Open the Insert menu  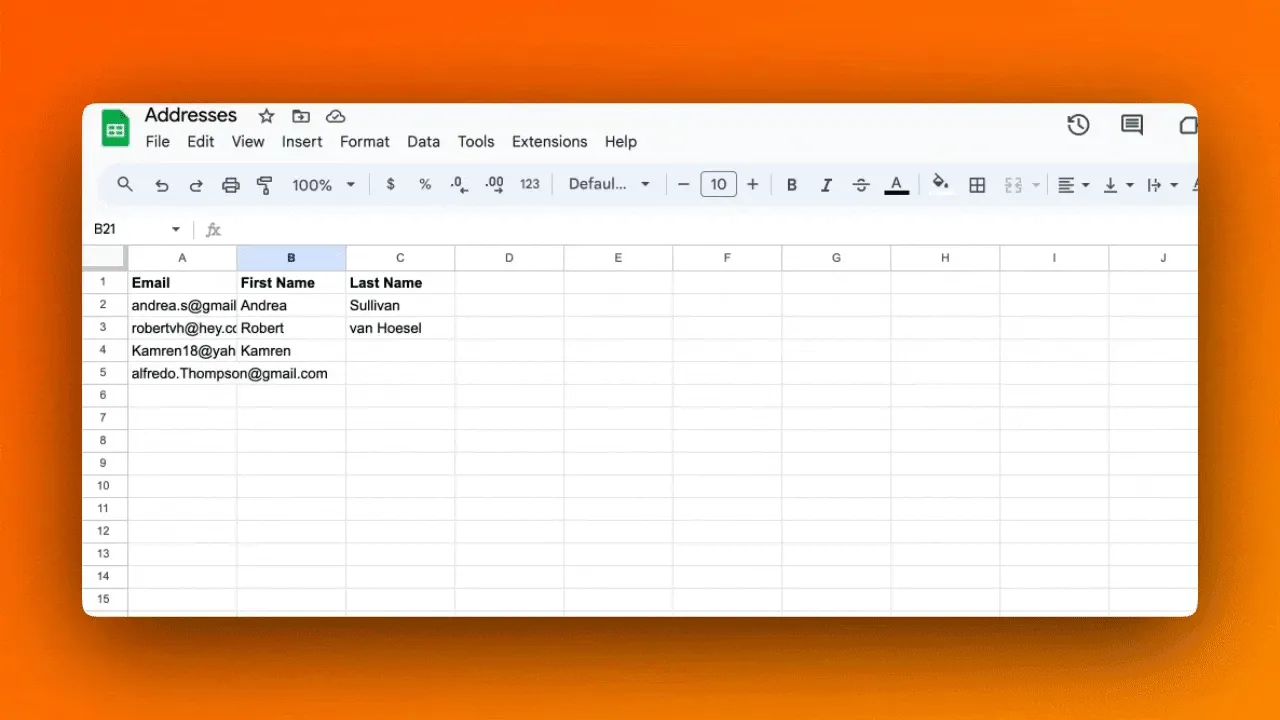302,142
